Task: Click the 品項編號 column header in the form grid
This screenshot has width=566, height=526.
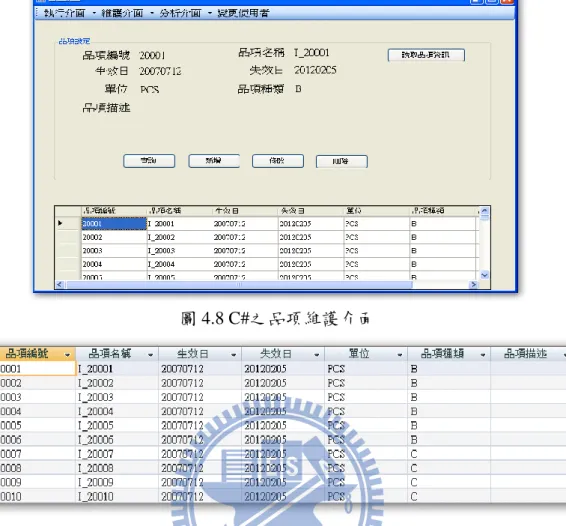Action: point(114,211)
